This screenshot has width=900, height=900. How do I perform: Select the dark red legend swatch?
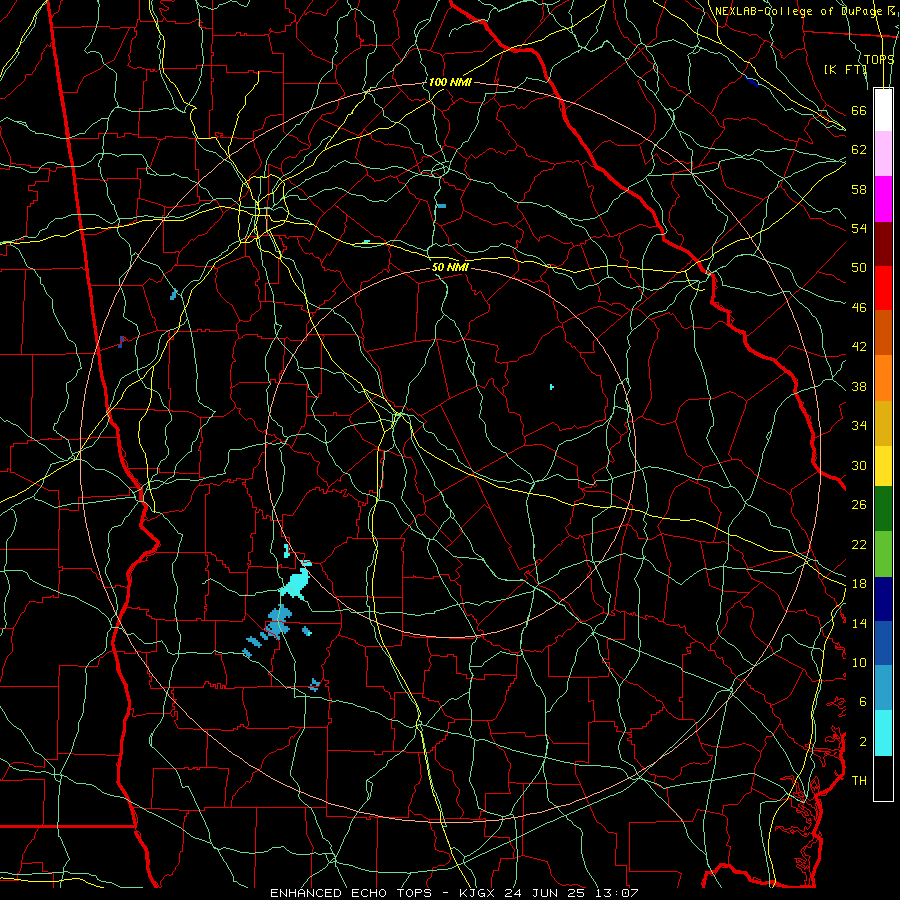coord(883,243)
